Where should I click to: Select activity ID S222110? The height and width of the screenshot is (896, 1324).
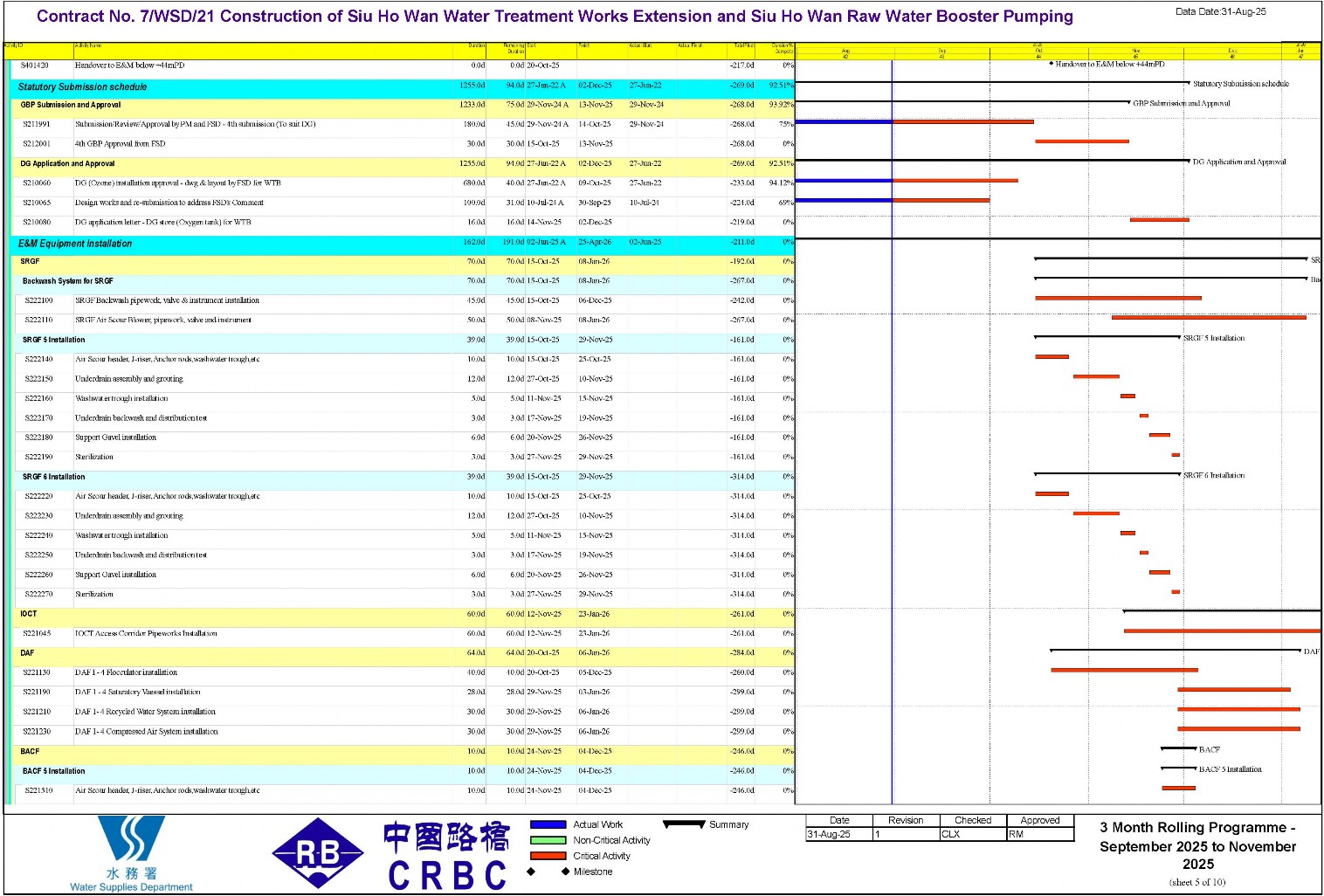[x=38, y=320]
